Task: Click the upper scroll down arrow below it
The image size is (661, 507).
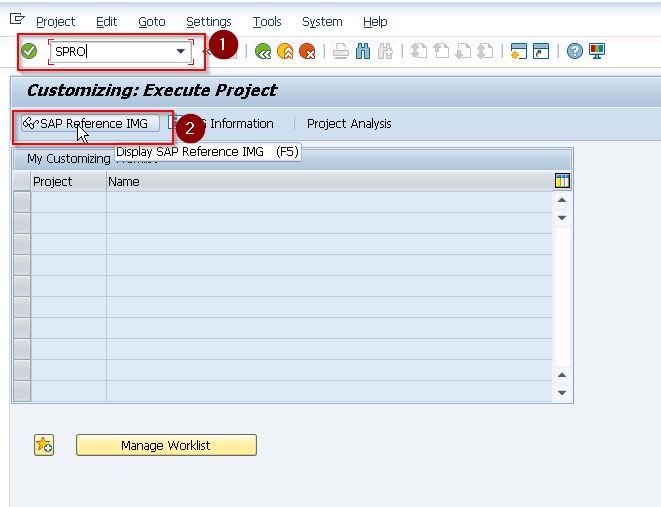Action: 562,218
